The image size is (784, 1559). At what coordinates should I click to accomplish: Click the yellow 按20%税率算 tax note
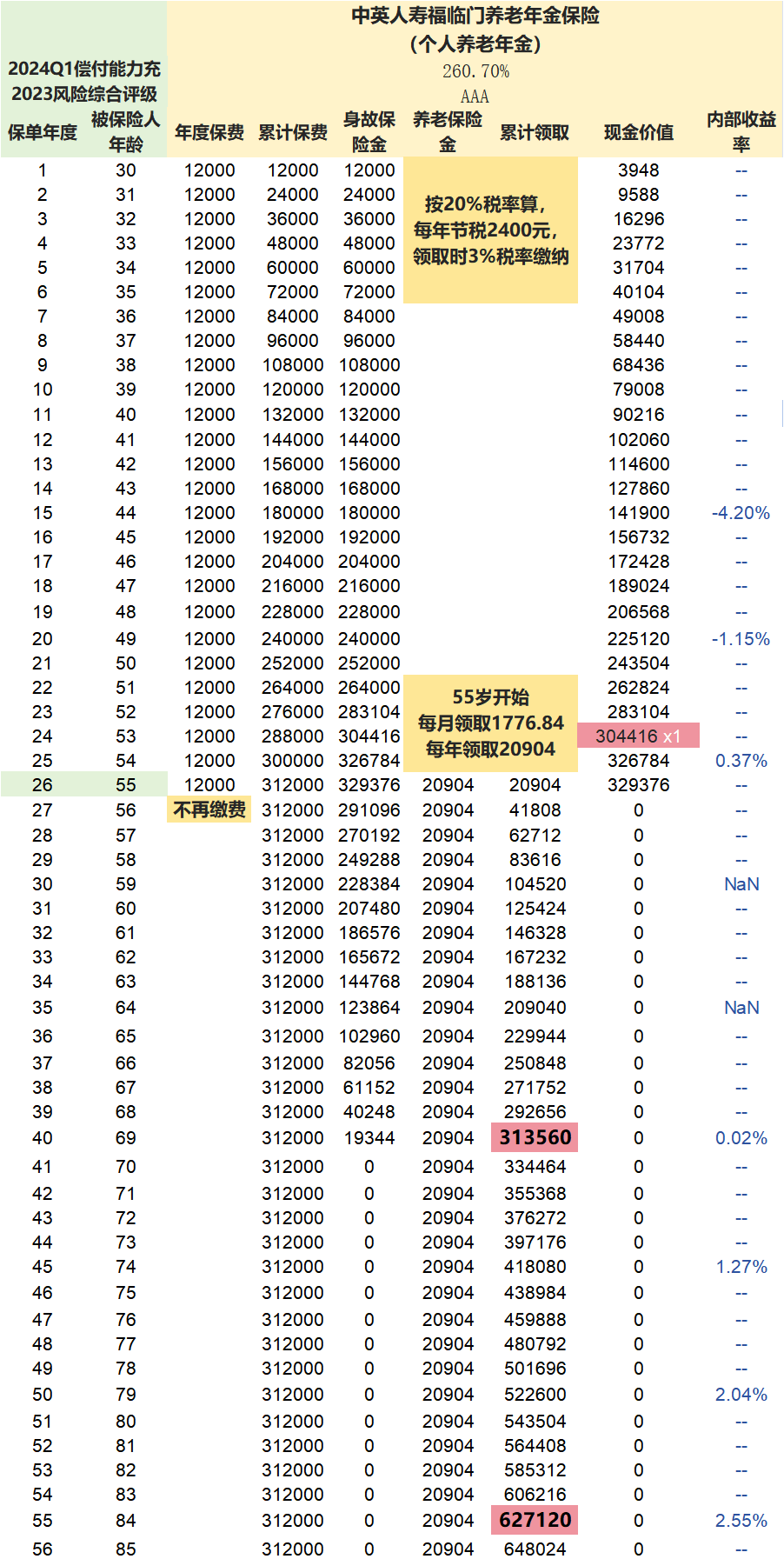pos(491,230)
